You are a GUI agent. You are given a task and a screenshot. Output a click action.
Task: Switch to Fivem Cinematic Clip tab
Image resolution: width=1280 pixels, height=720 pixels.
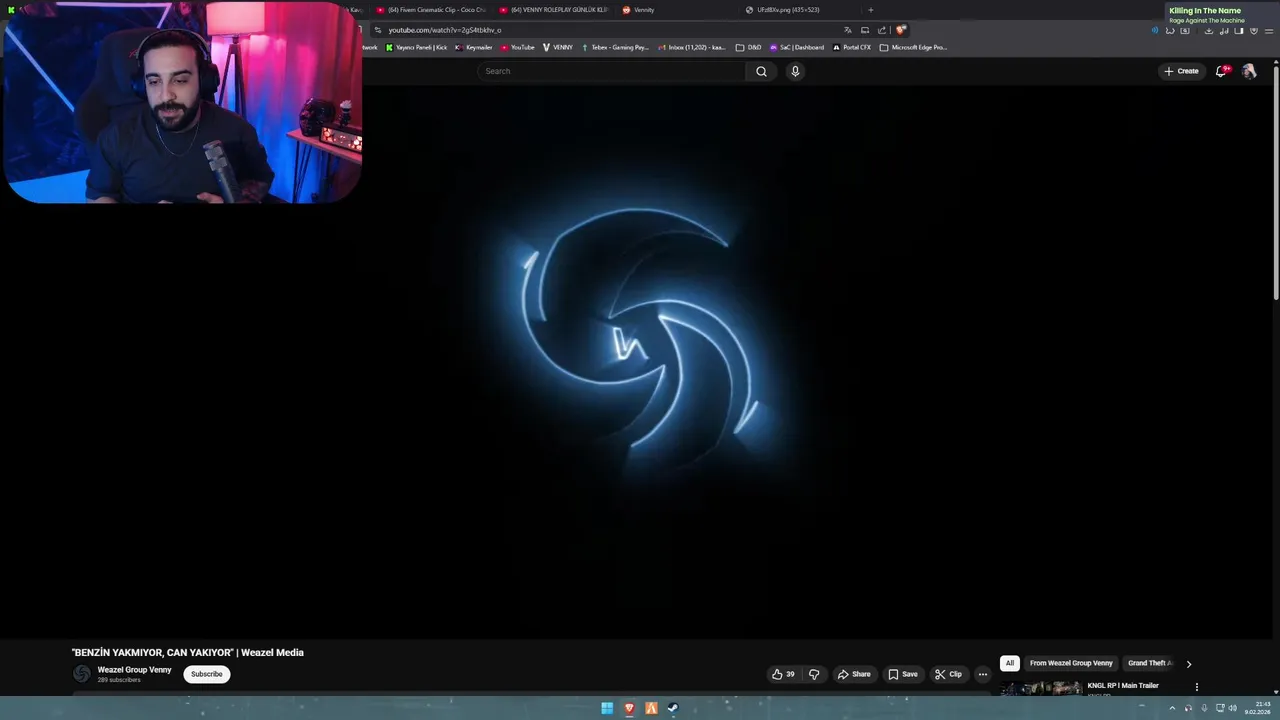436,10
